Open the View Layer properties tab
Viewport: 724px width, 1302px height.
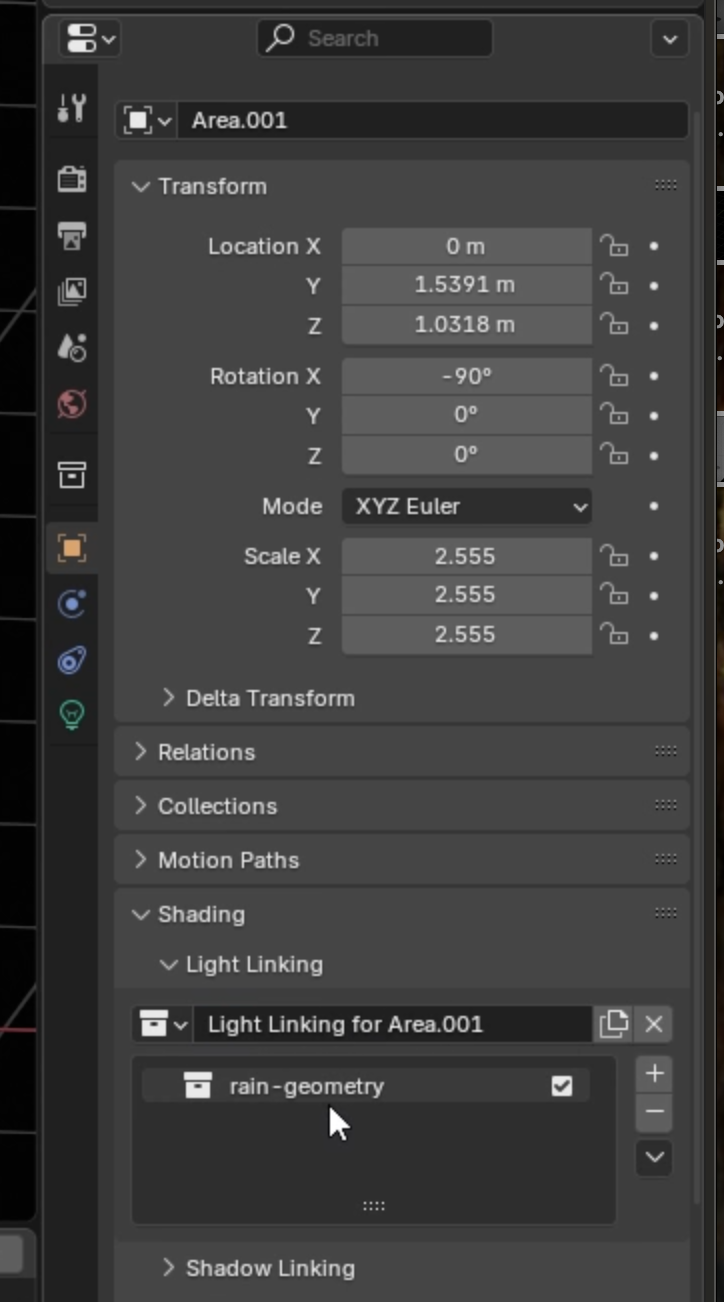point(72,292)
